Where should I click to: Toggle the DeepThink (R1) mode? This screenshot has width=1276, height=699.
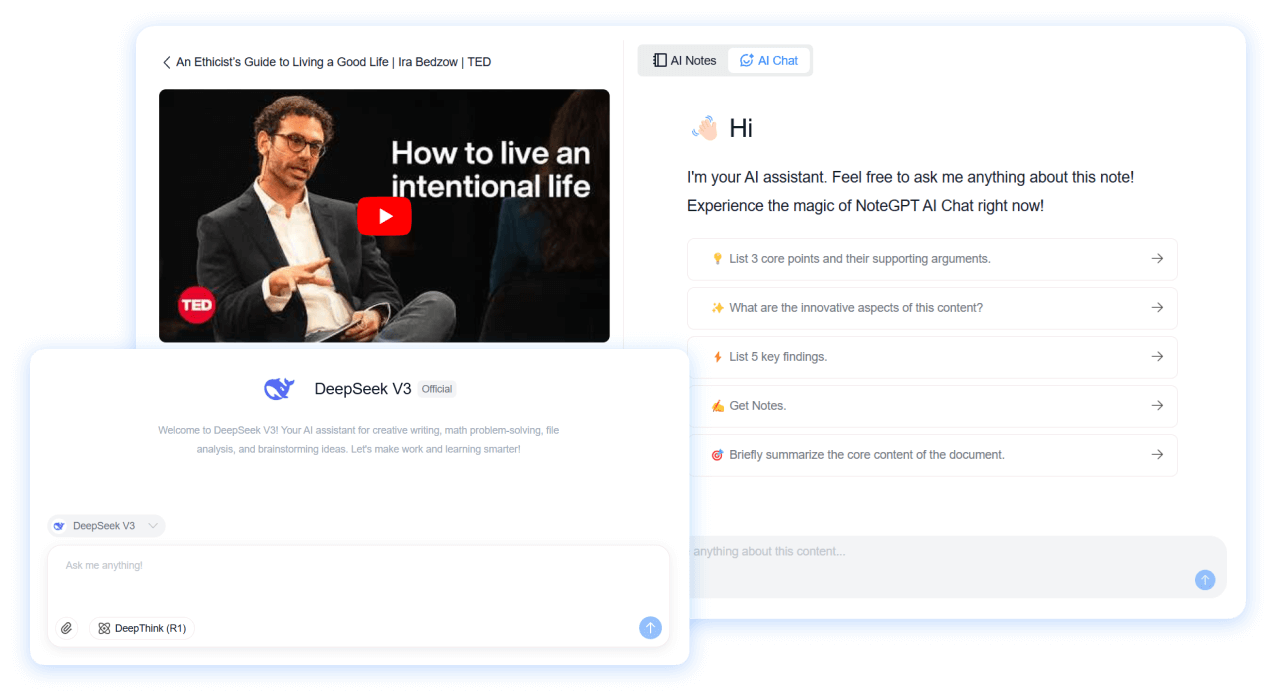coord(142,628)
